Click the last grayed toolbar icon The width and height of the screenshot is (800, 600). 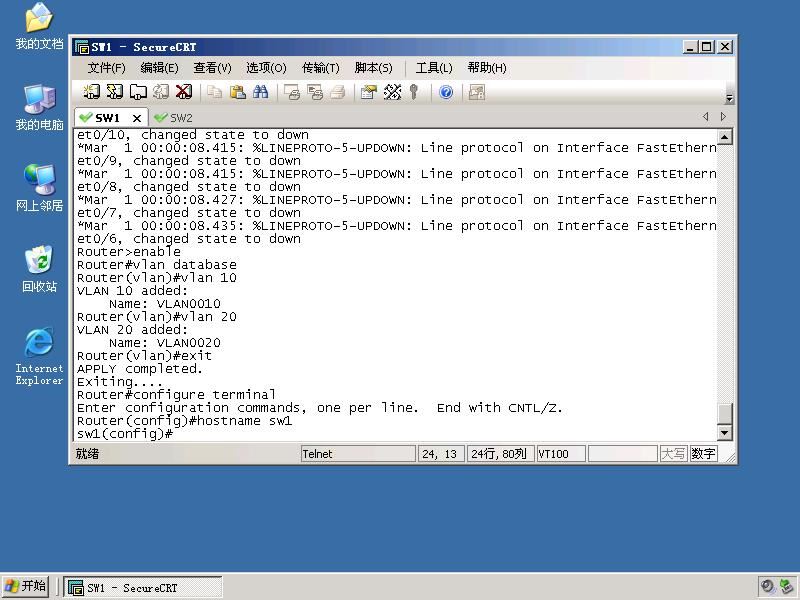click(x=477, y=92)
